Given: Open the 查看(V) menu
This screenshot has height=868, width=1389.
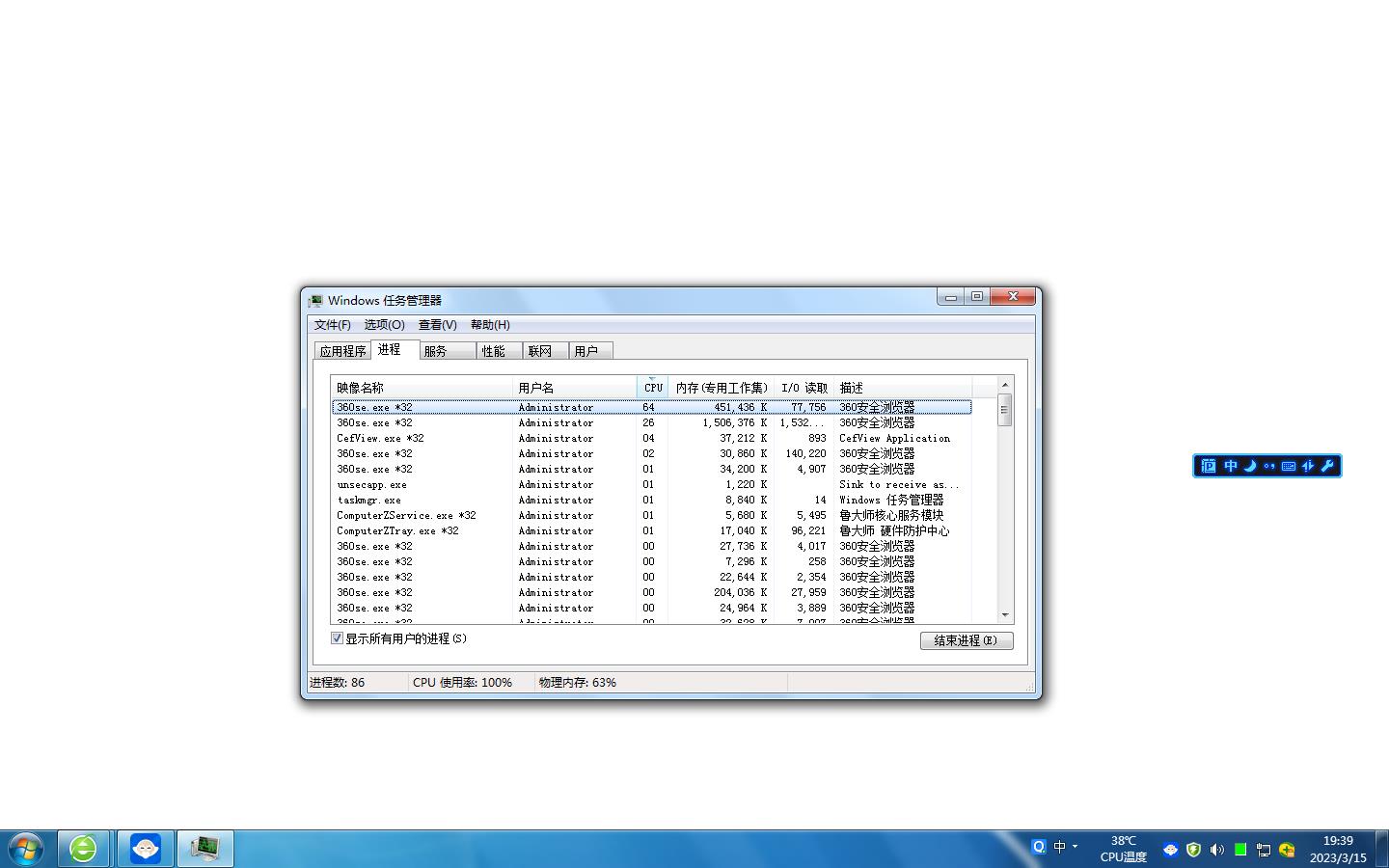Looking at the screenshot, I should pyautogui.click(x=437, y=325).
